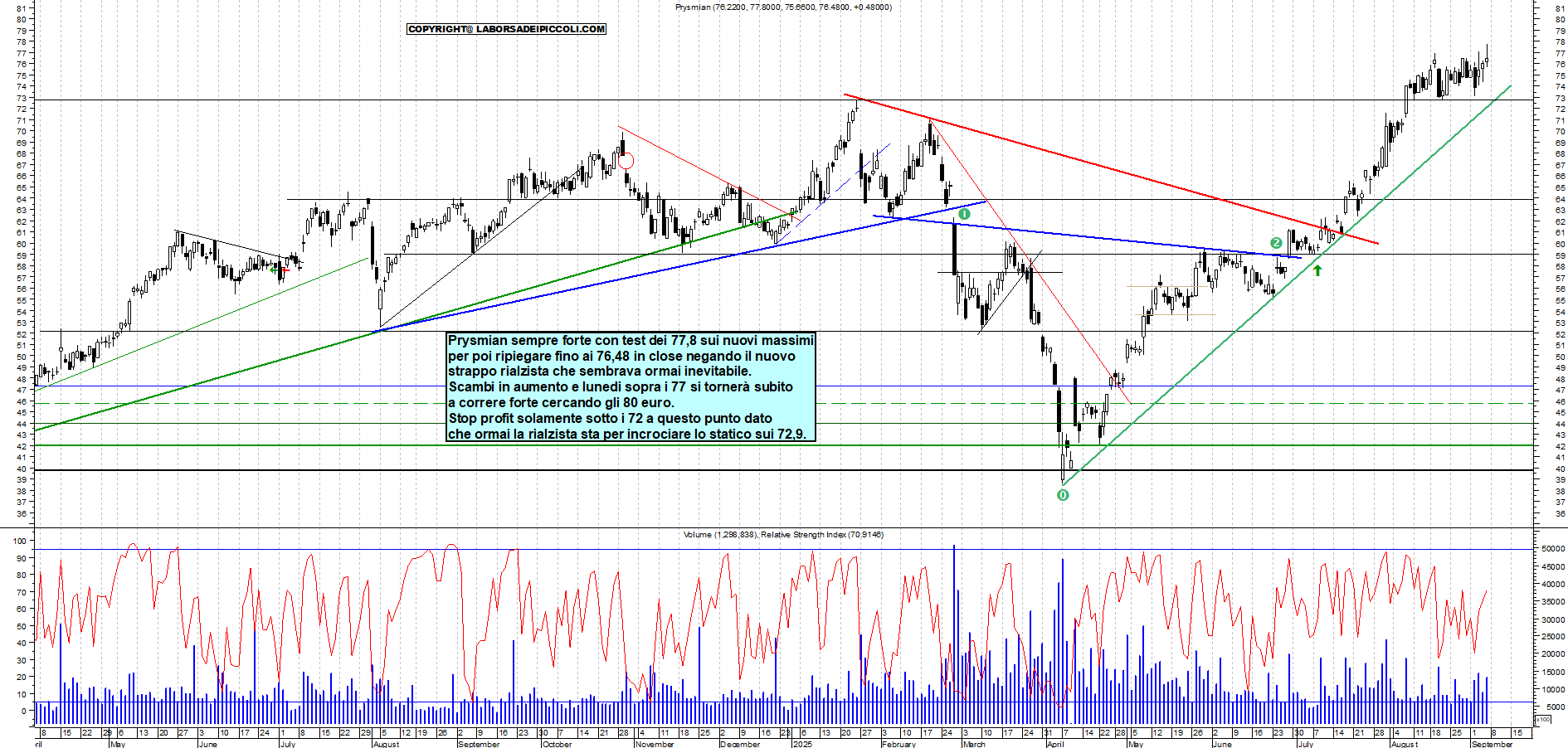Click the green circle marker numbered 1
This screenshot has width=1568, height=748.
[964, 214]
